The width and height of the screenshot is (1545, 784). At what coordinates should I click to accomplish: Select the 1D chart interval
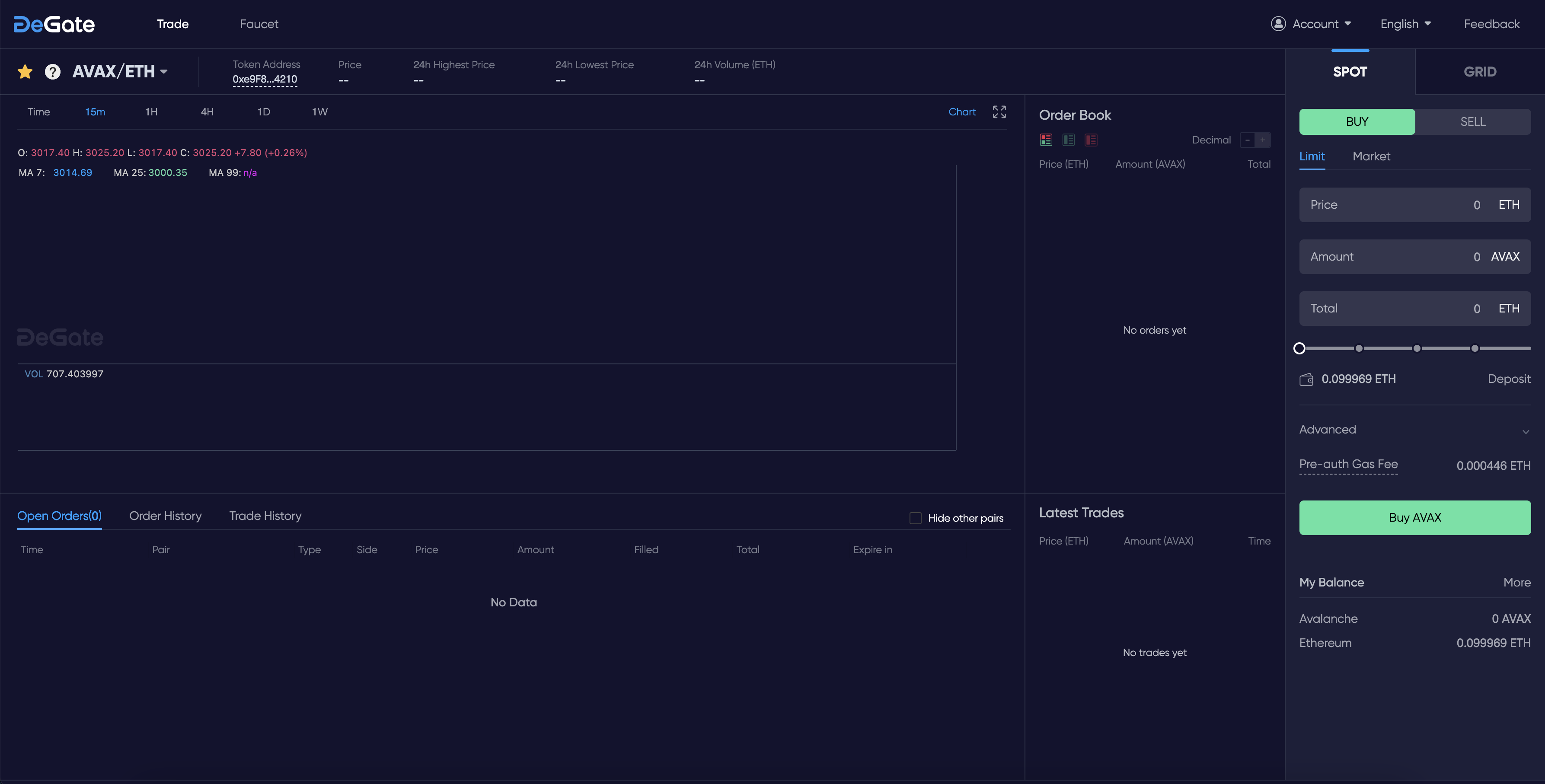point(263,112)
